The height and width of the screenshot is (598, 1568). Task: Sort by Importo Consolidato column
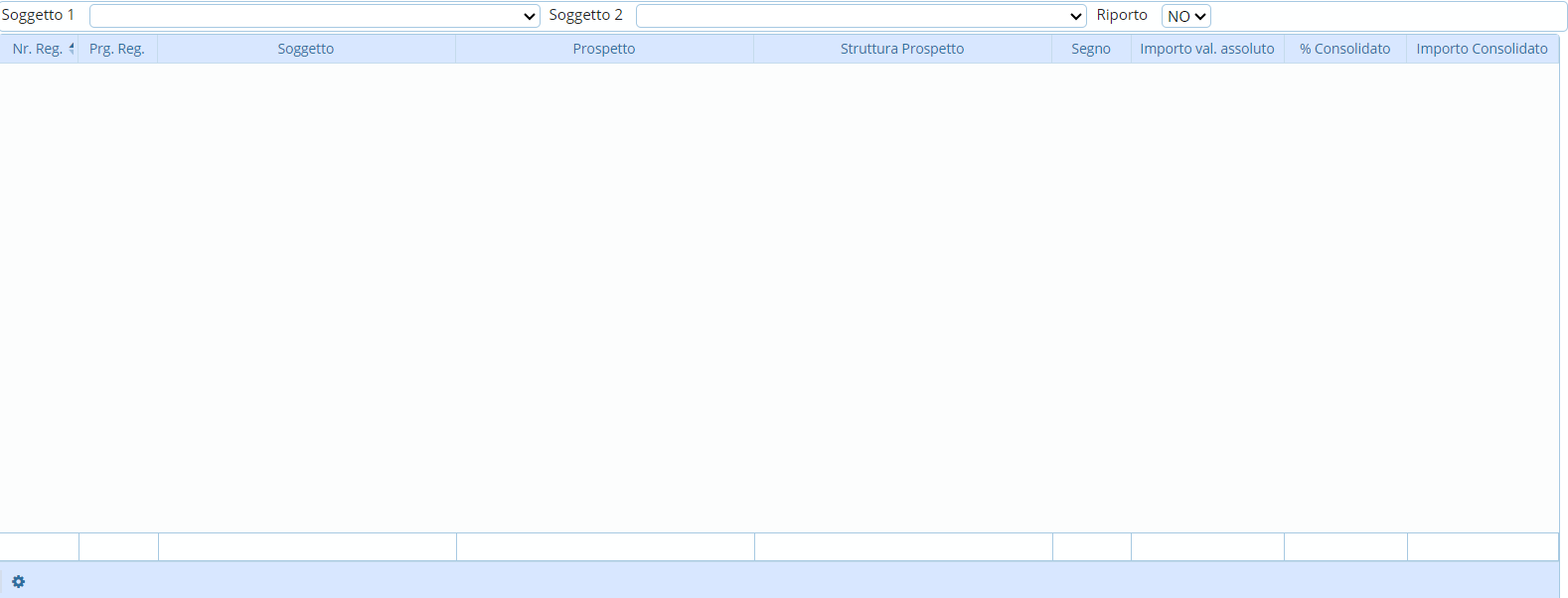(x=1482, y=49)
